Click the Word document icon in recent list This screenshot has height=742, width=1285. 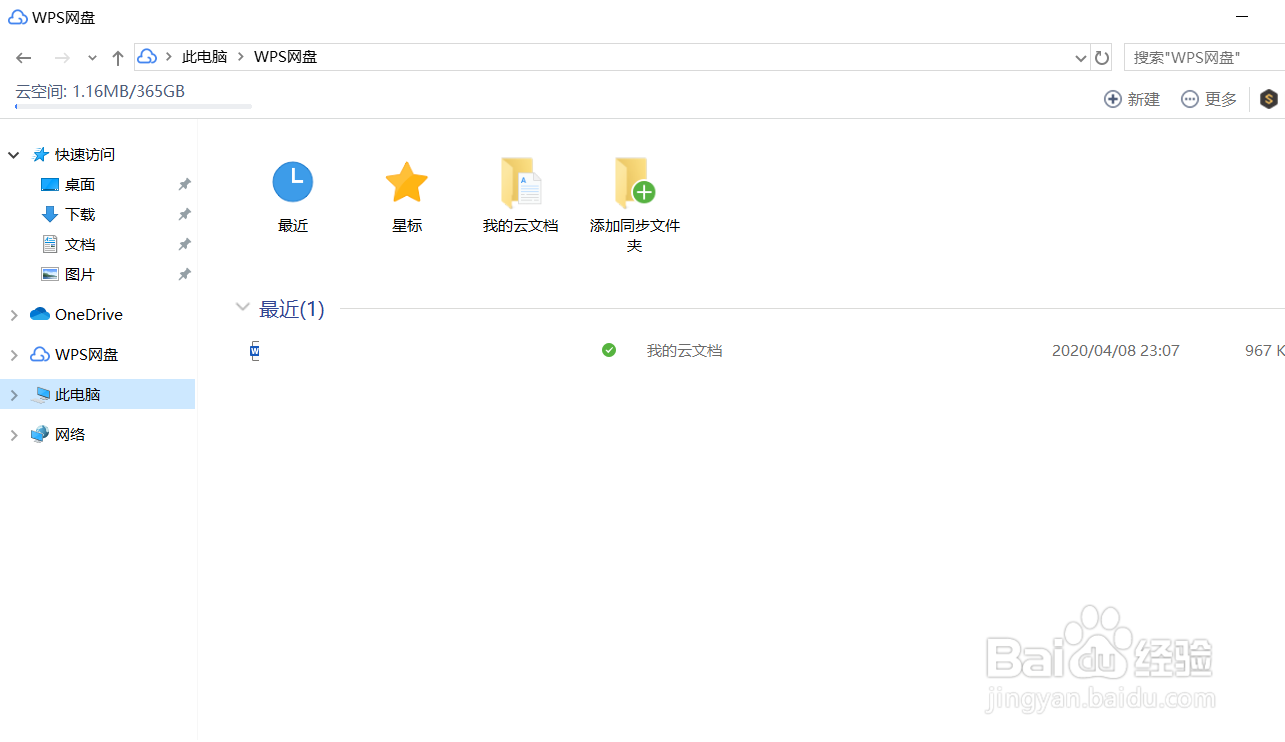click(x=255, y=350)
